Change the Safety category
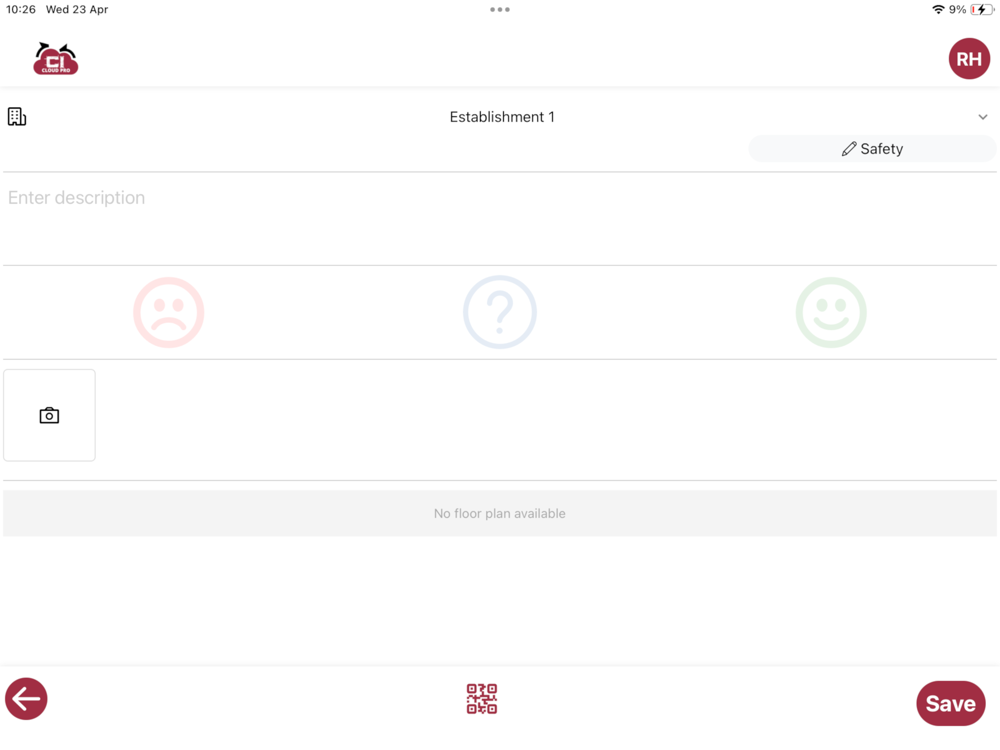 [x=872, y=149]
